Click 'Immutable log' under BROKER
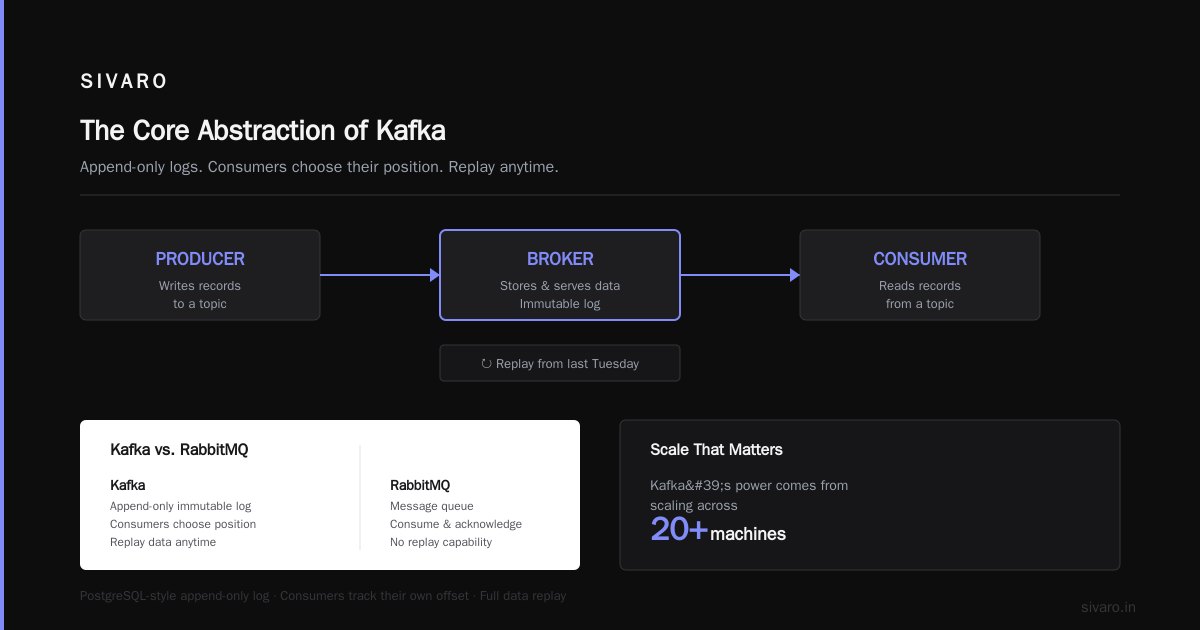Image resolution: width=1200 pixels, height=630 pixels. tap(560, 304)
